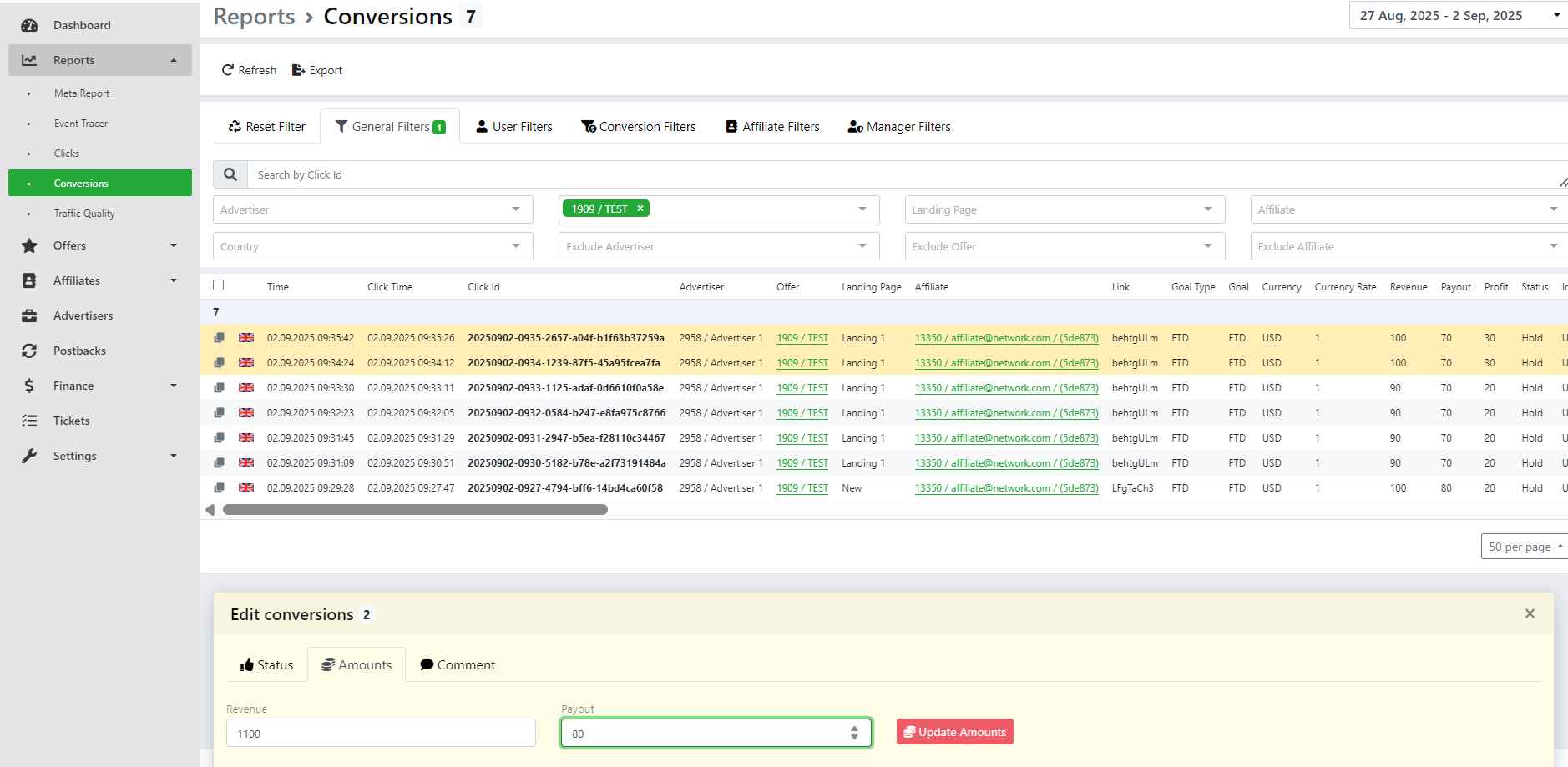Toggle the select-all checkbox in table header

pyautogui.click(x=219, y=285)
